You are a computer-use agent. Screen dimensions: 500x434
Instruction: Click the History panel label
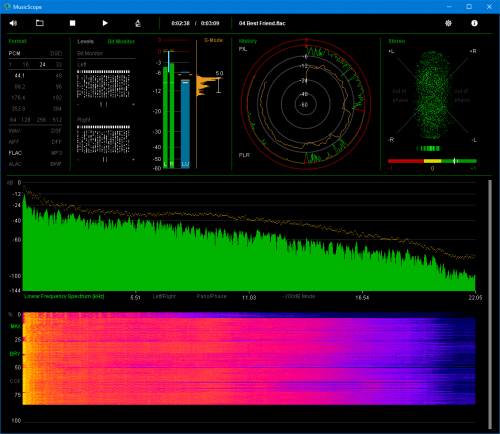pos(248,41)
